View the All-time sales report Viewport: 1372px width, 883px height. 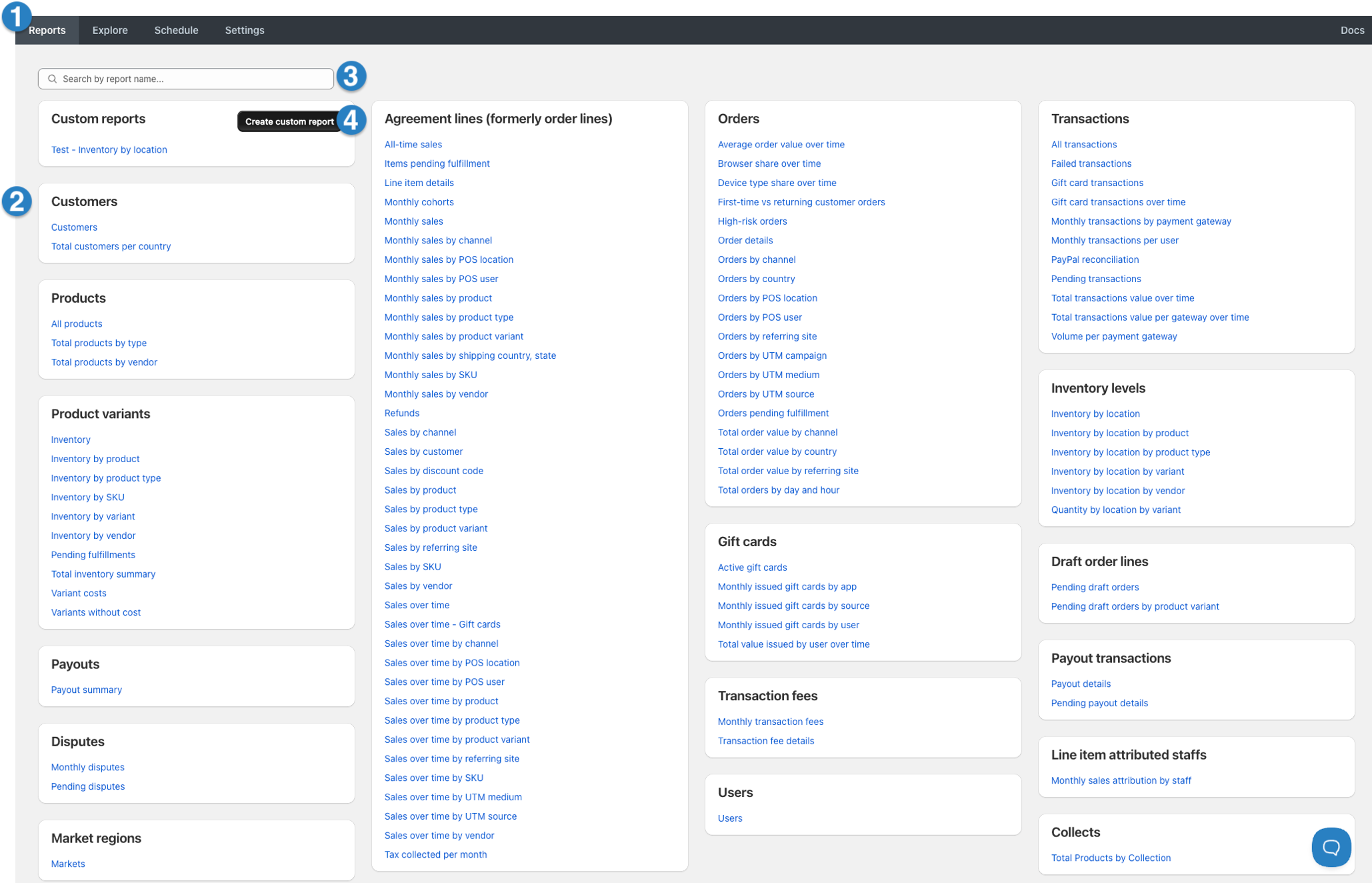coord(413,144)
